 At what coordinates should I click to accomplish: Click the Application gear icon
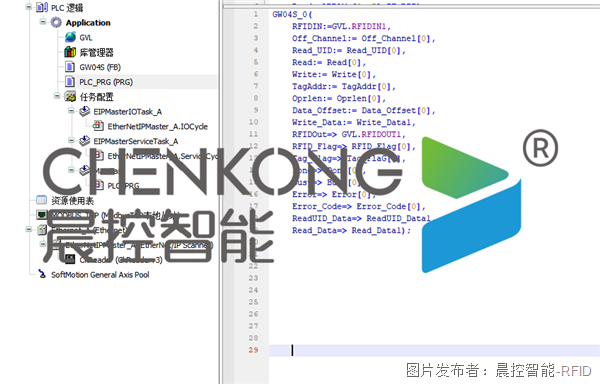(x=56, y=23)
